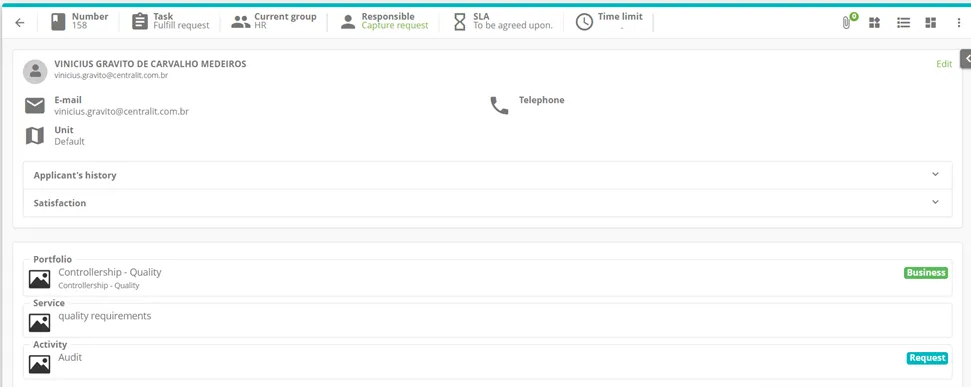Image resolution: width=971 pixels, height=387 pixels.
Task: Click the SLA To be agreed upon text
Action: [513, 26]
